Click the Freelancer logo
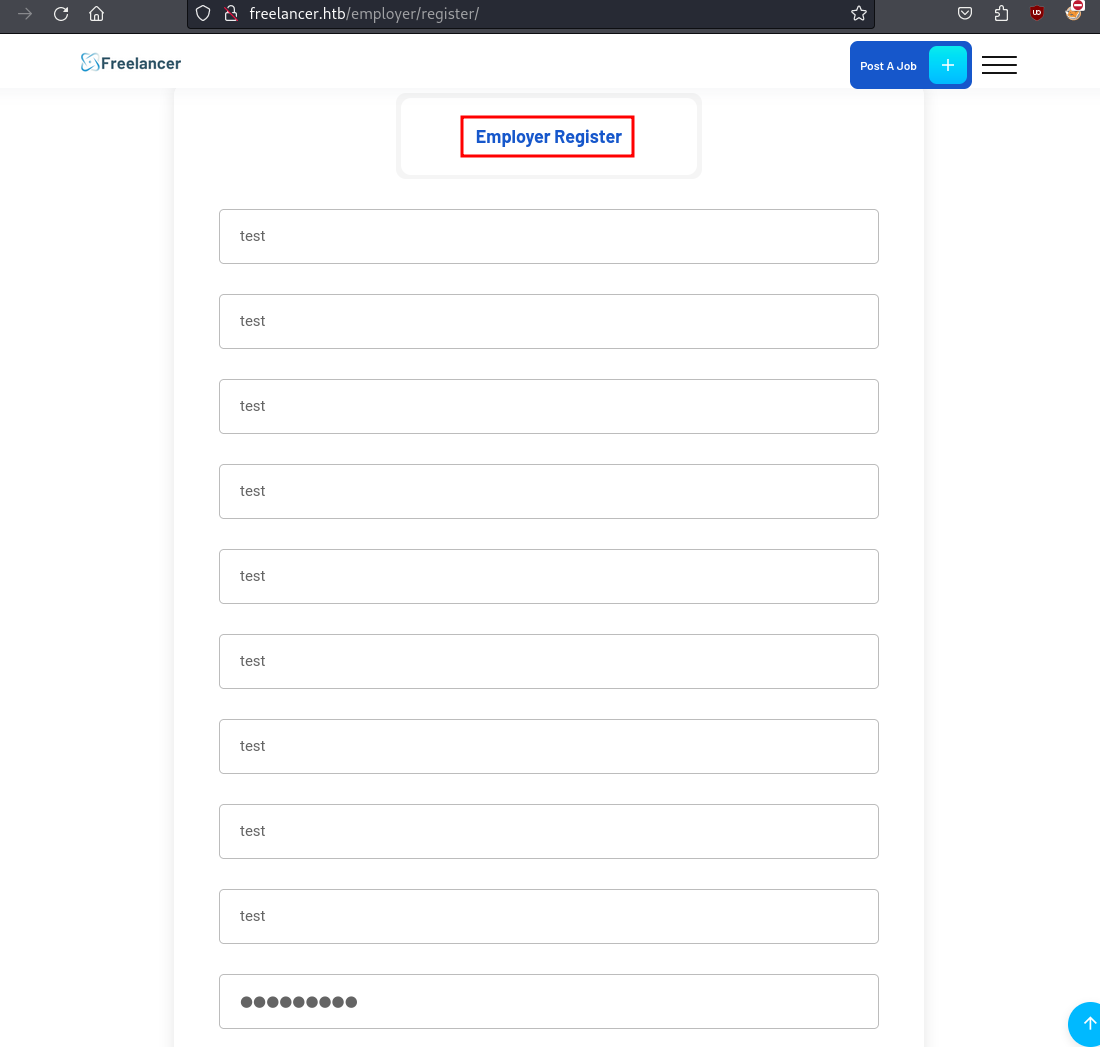This screenshot has width=1100, height=1047. 131,63
